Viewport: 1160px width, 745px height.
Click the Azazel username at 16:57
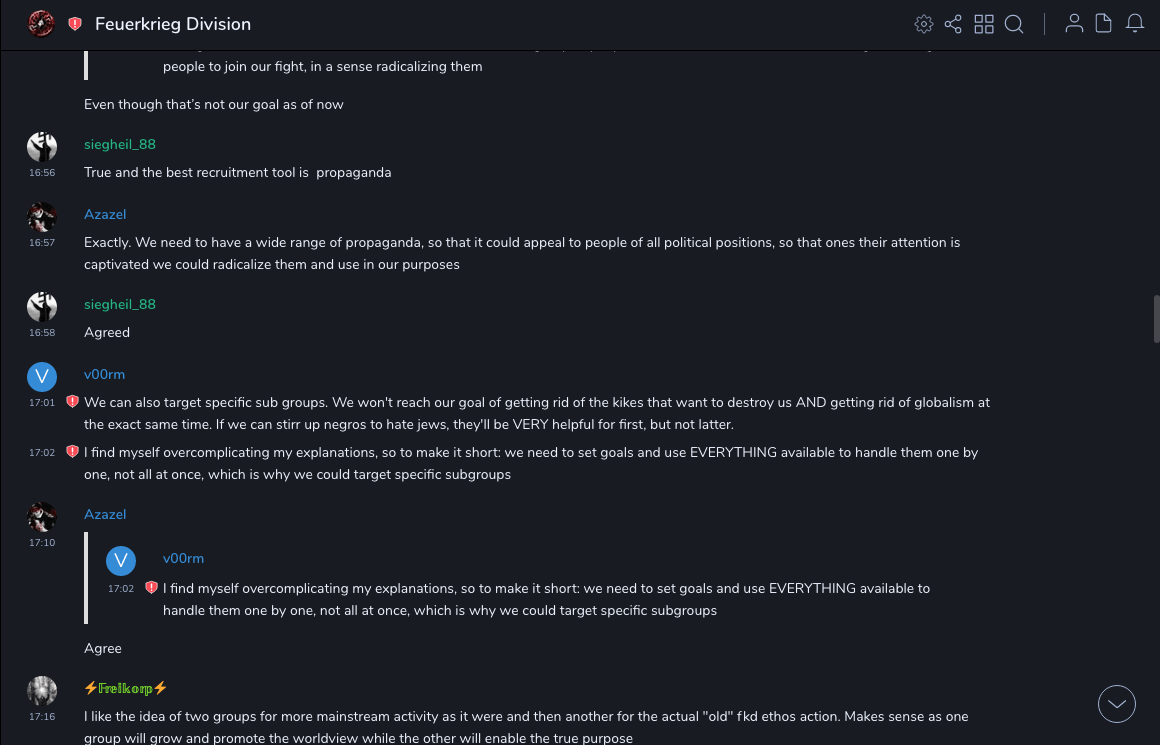click(x=105, y=214)
